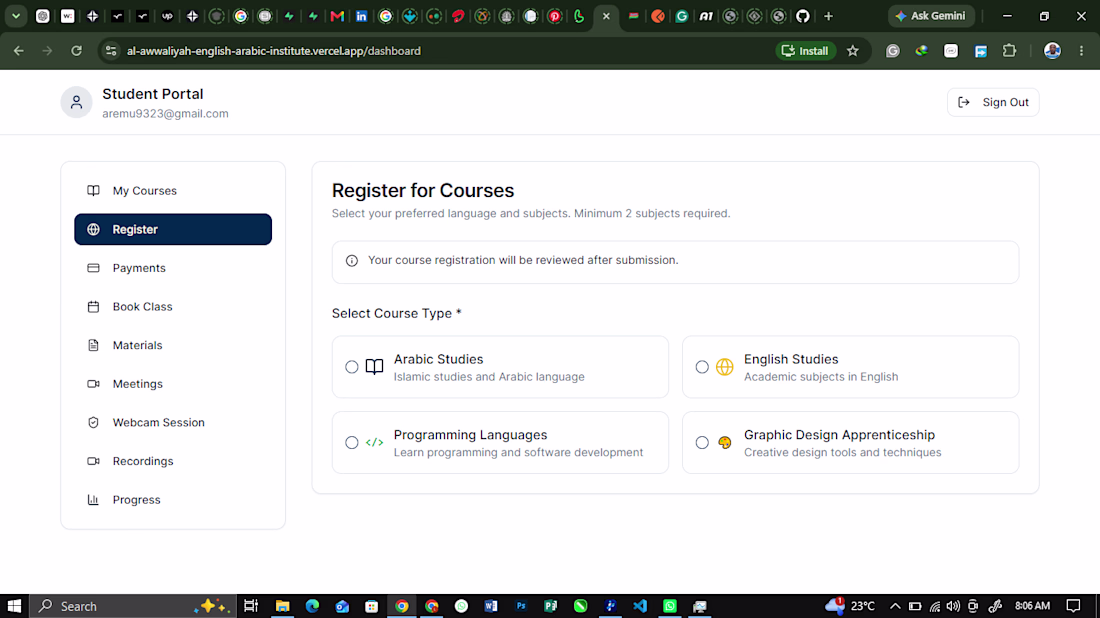Image resolution: width=1100 pixels, height=618 pixels.
Task: Switch to the GitHub browser tab
Action: pyautogui.click(x=803, y=16)
